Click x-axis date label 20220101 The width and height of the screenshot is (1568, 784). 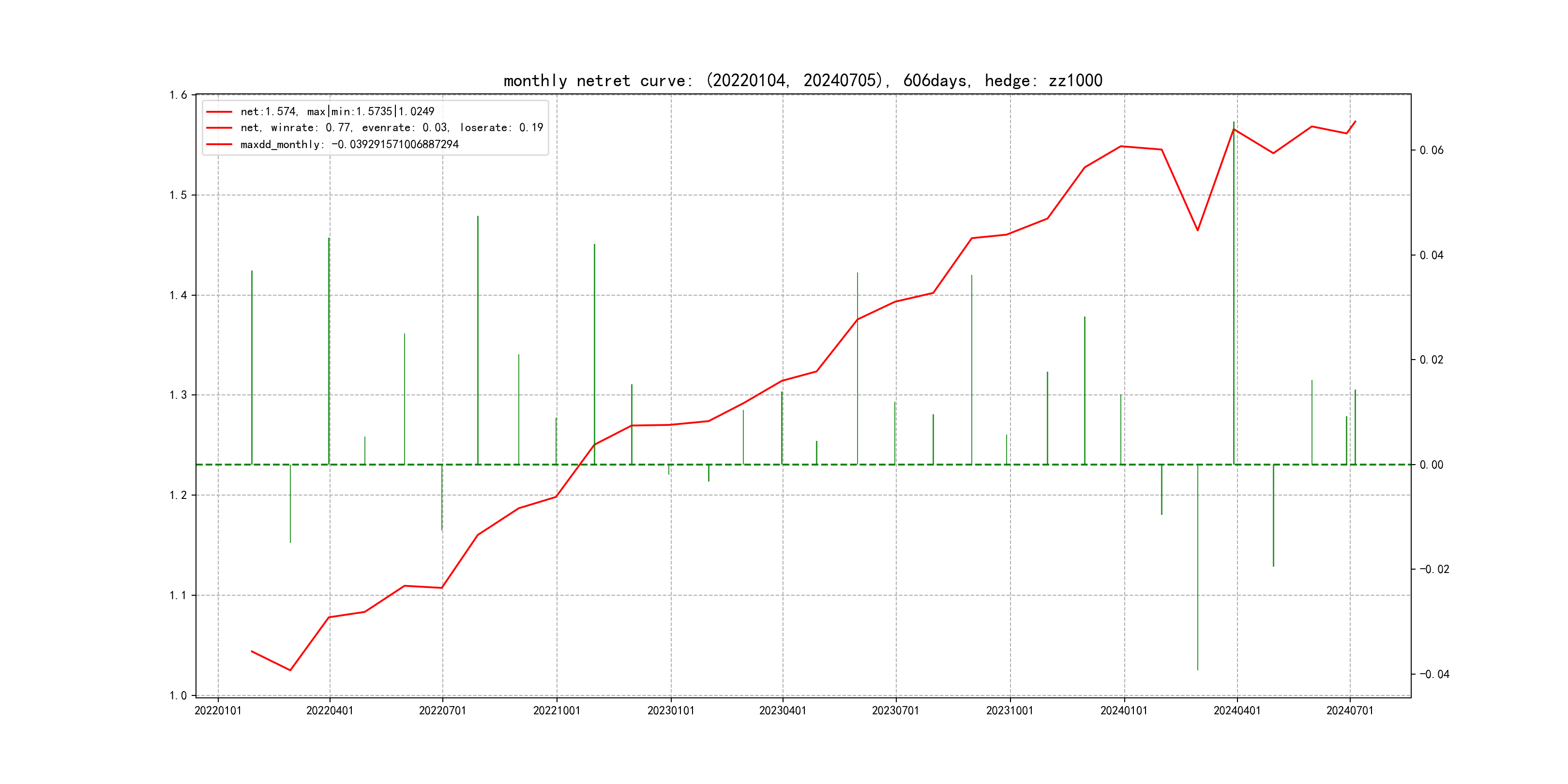tap(218, 710)
